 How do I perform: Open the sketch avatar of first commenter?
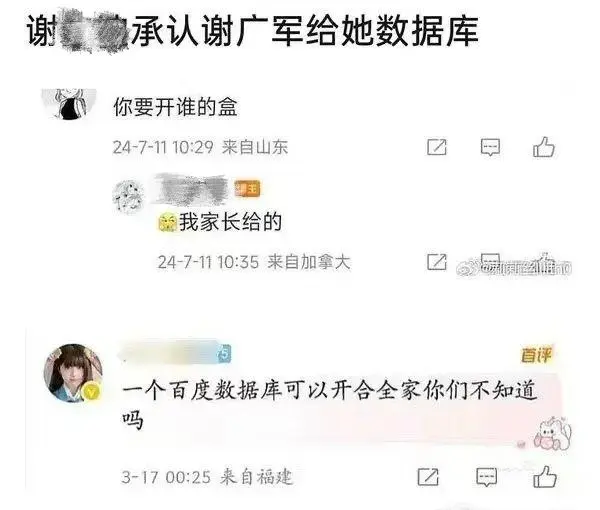[69, 103]
